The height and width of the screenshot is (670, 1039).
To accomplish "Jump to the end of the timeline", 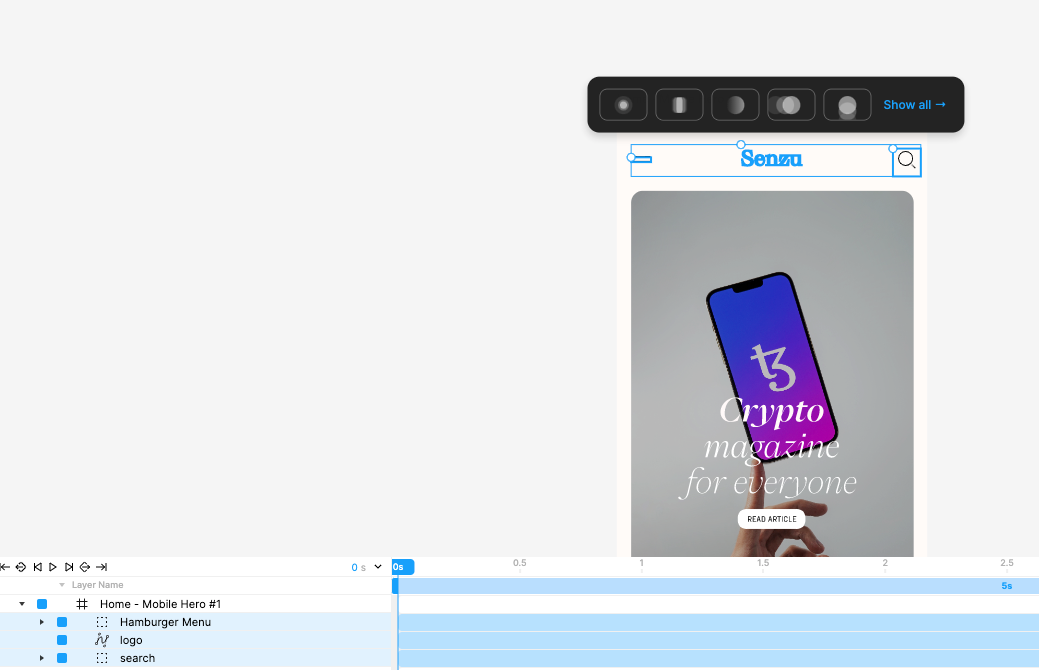I will [x=101, y=567].
